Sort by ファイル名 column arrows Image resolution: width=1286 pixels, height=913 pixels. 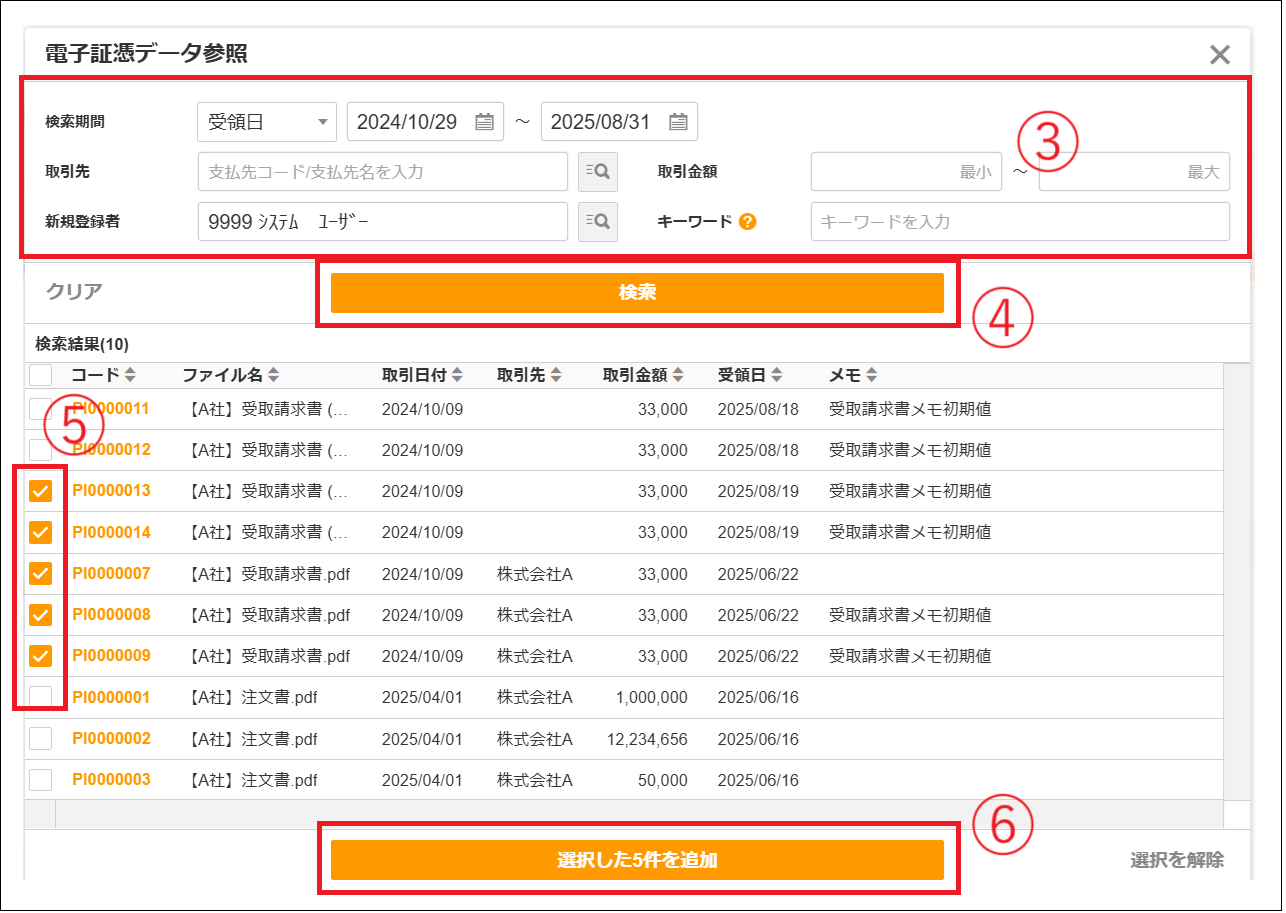(274, 375)
